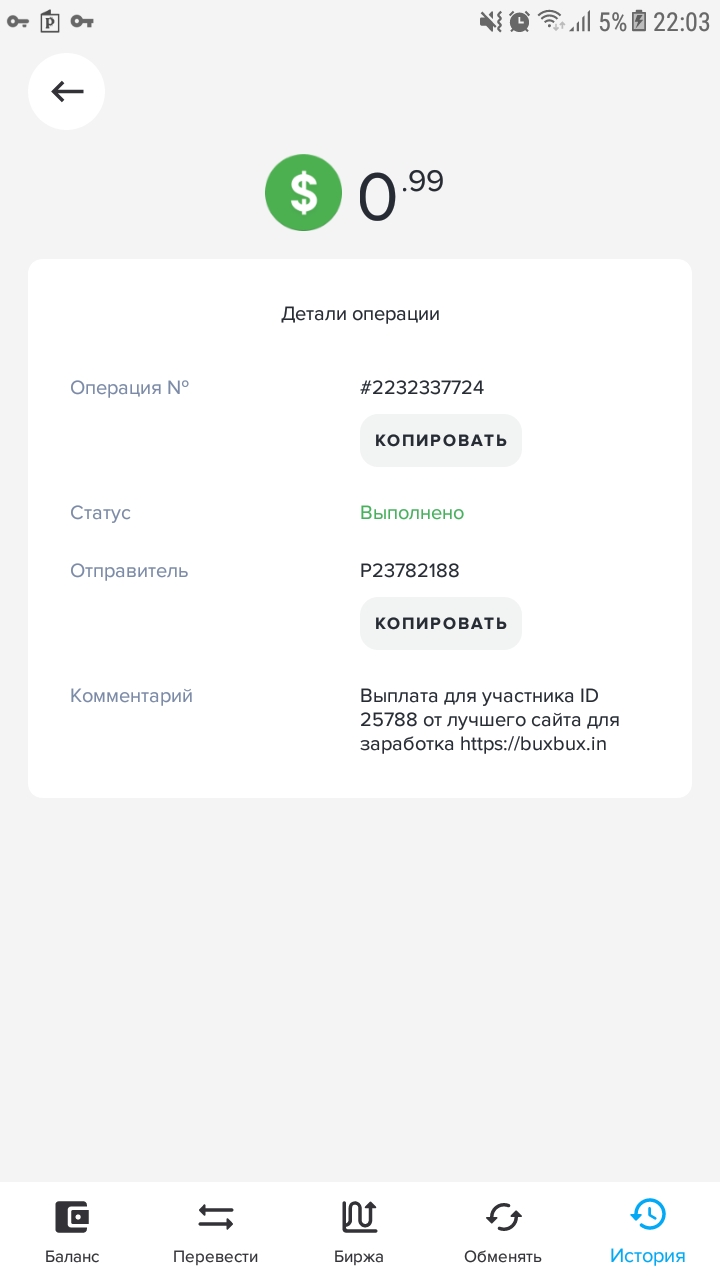
Task: Open the Биржа exchange chart icon
Action: [359, 1217]
